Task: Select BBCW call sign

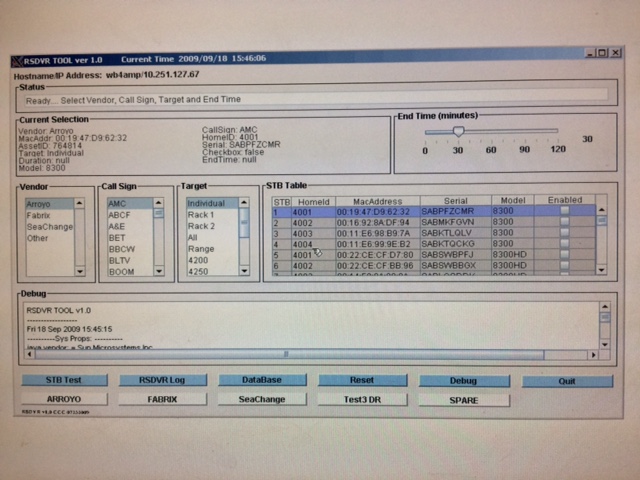Action: [x=130, y=249]
